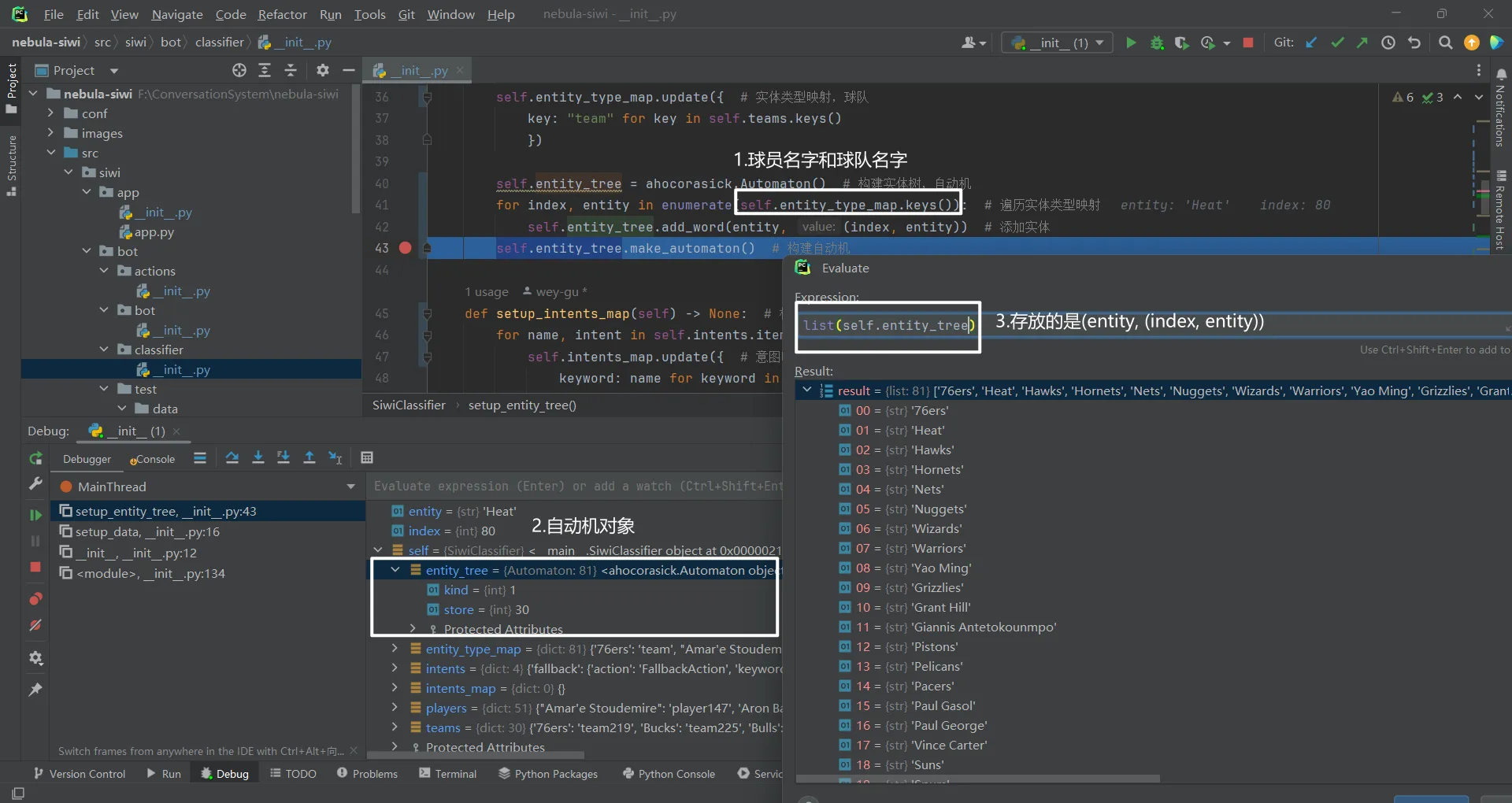Open the Terminal tool window
Screen dimensions: 1512x803
pyautogui.click(x=447, y=774)
